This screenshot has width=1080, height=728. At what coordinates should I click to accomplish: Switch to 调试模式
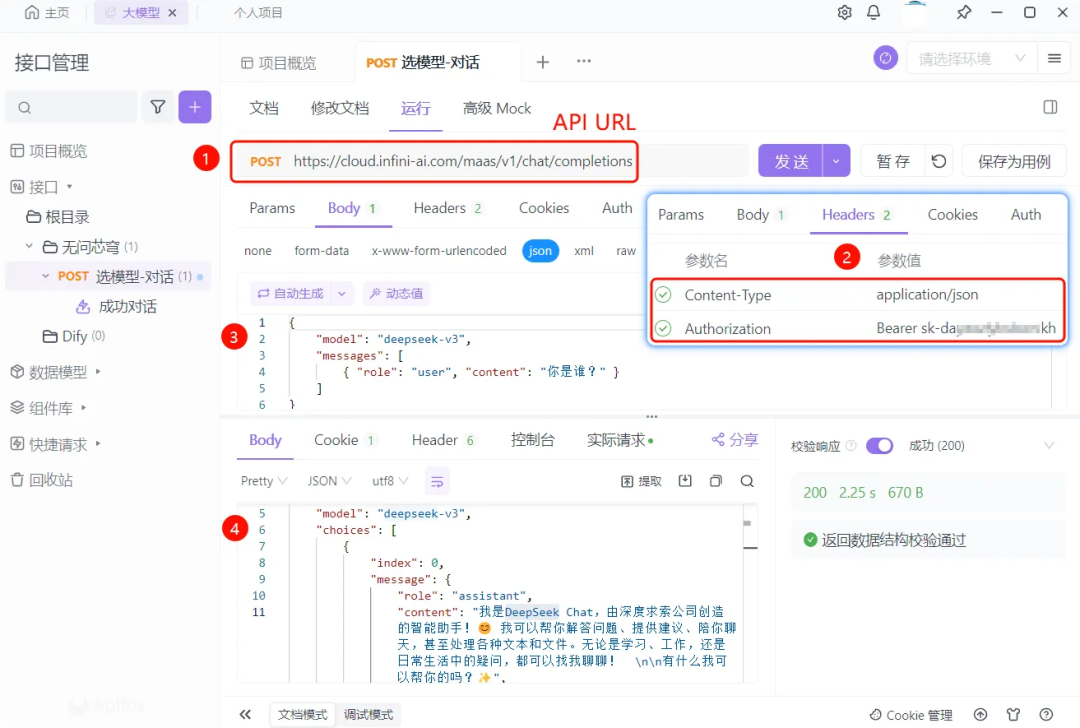368,715
